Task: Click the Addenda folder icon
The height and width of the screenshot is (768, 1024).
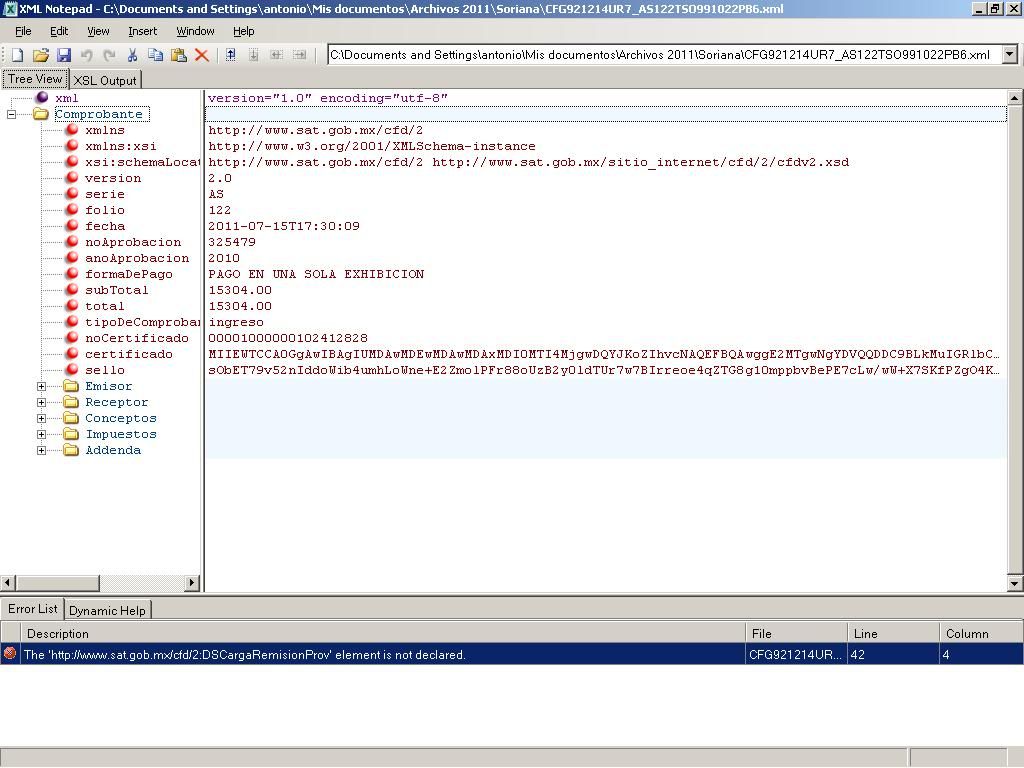Action: pyautogui.click(x=71, y=450)
